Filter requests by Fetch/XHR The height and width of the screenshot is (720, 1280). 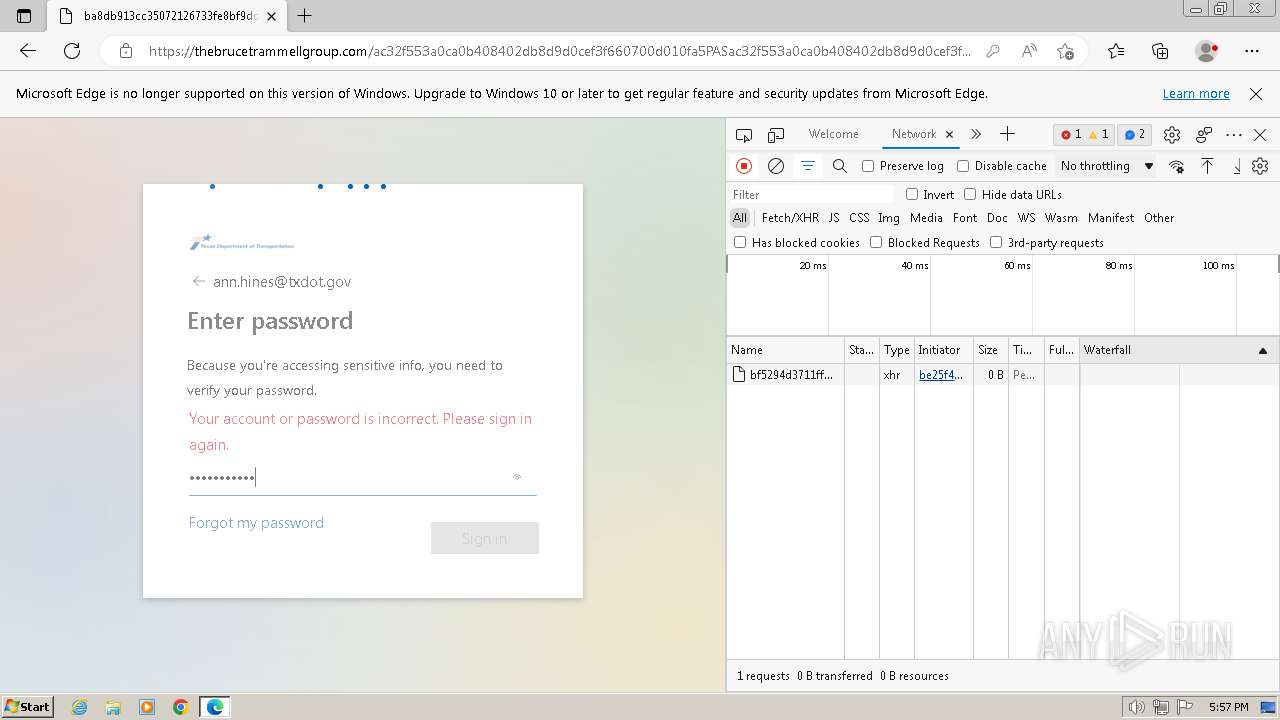coord(790,218)
